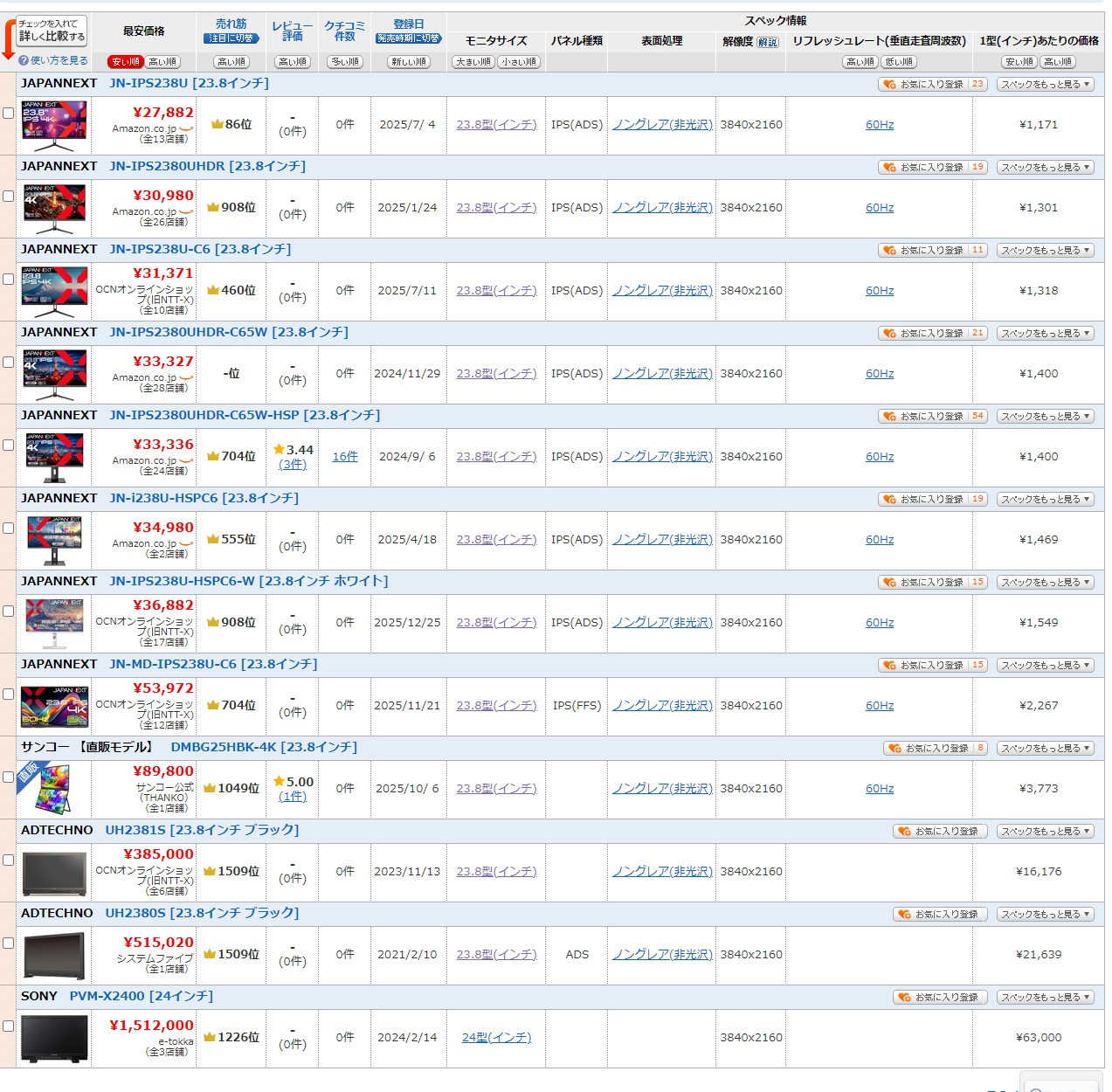
Task: Expand スペックをもっと見る for JN-MD-IPS238U-C6
Action: (x=1046, y=666)
